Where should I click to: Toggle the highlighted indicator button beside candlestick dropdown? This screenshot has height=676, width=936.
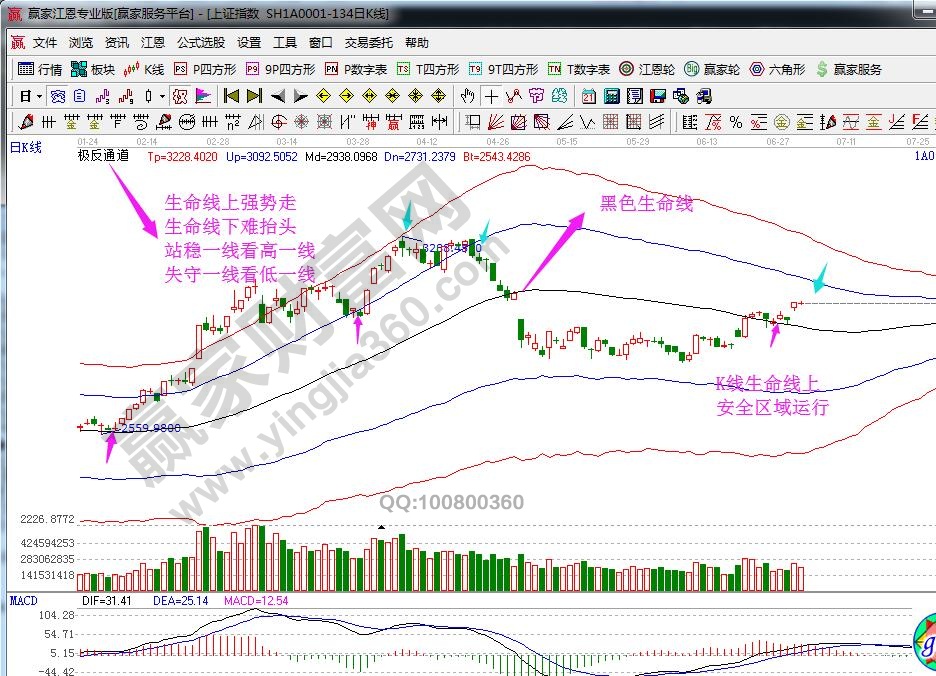point(180,97)
